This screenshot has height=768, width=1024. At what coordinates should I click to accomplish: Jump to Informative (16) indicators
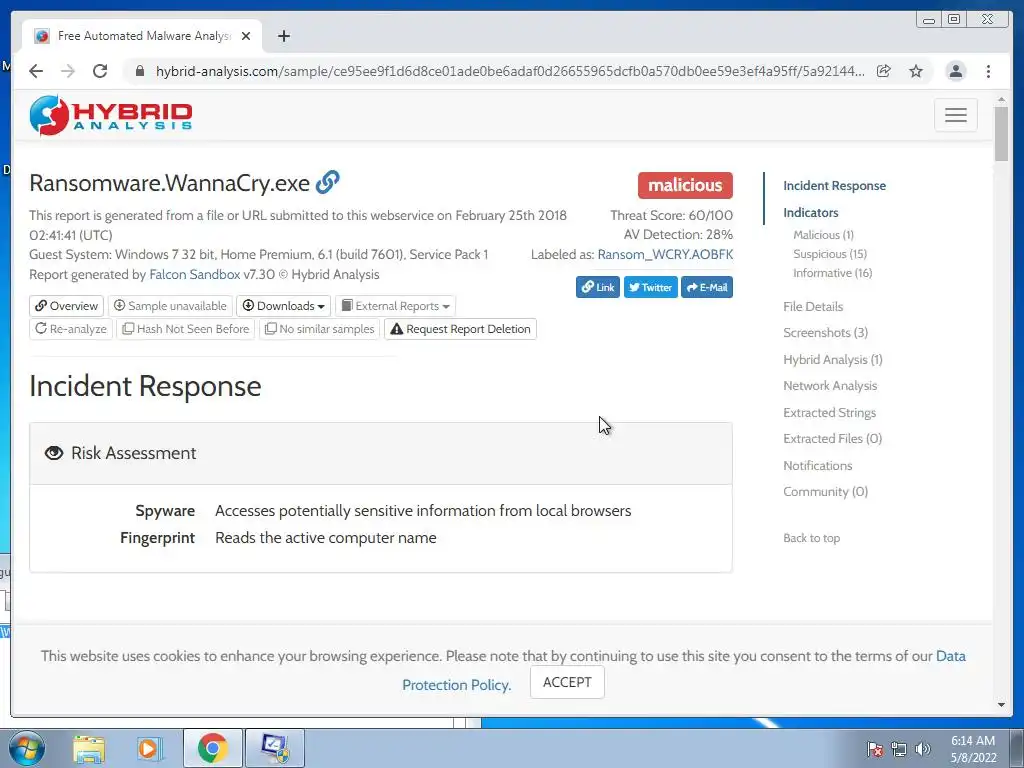coord(833,272)
